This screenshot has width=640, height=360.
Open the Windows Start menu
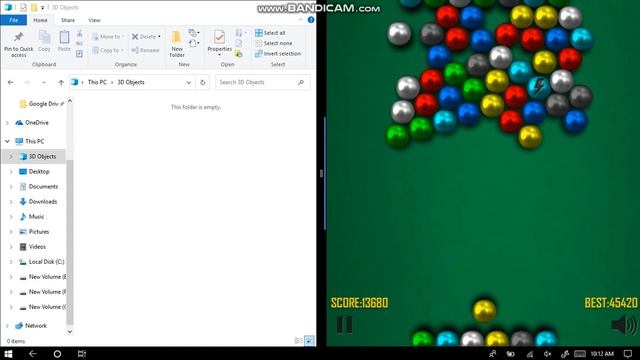pos(8,353)
